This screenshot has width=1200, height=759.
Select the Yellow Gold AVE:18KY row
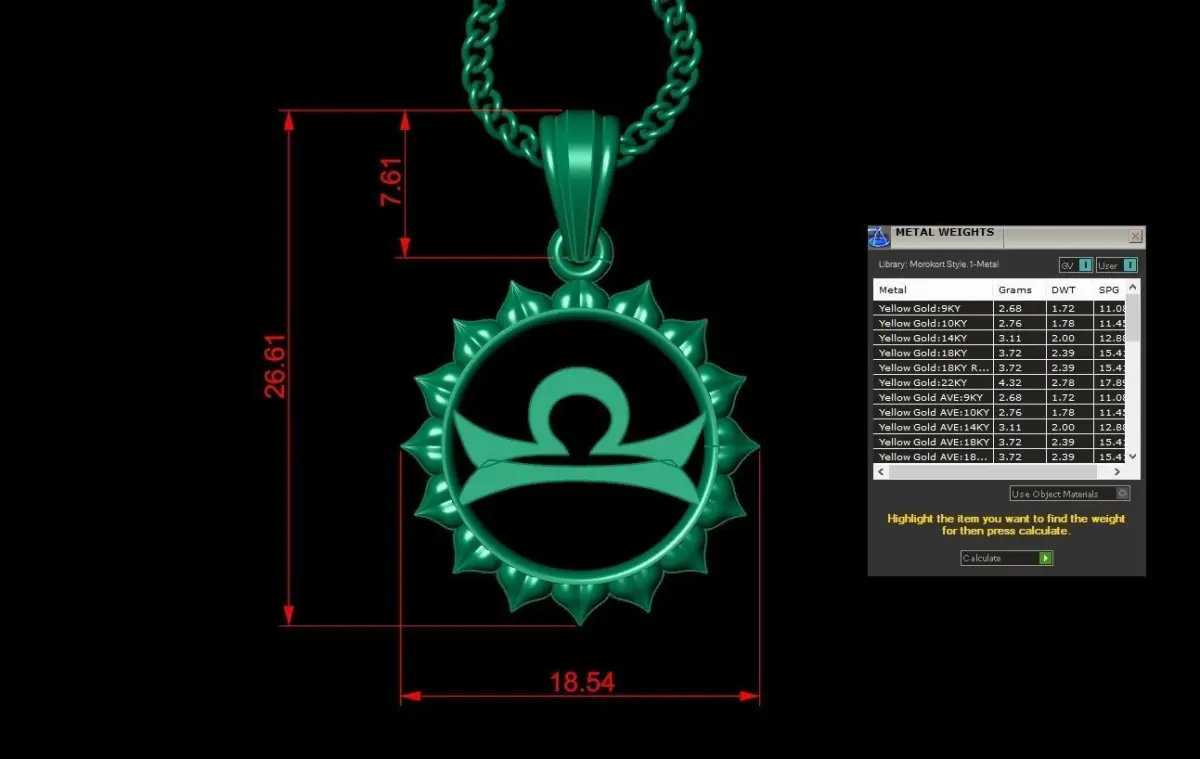1000,442
